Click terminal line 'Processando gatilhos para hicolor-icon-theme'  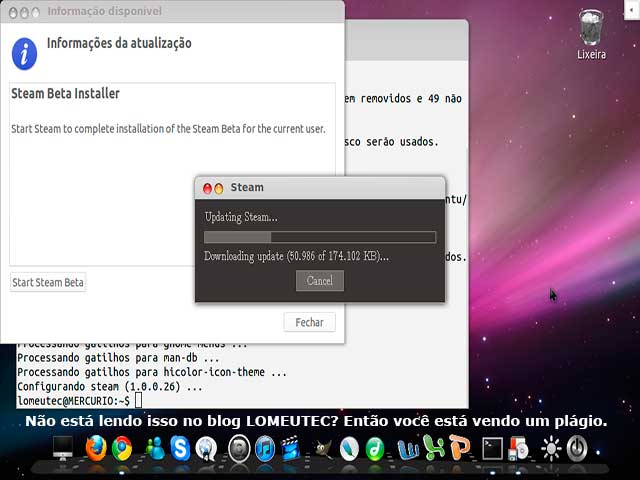point(152,372)
